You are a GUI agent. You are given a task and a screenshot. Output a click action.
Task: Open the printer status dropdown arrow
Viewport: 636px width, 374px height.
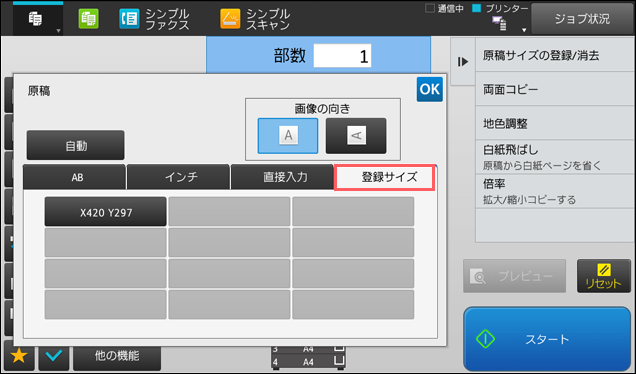(x=524, y=30)
